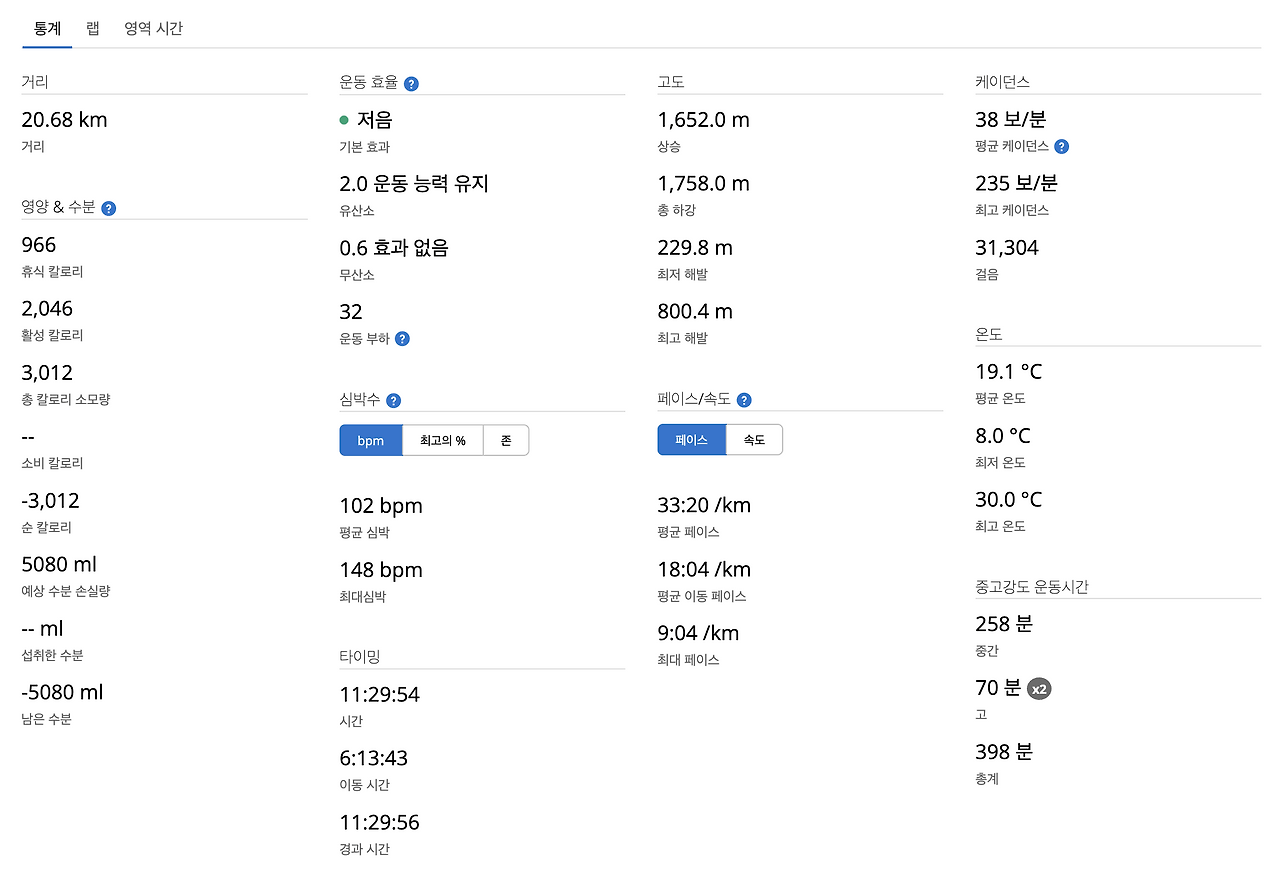Click the x2 badge next to 70 분
The width and height of the screenshot is (1280, 878).
pos(1039,688)
